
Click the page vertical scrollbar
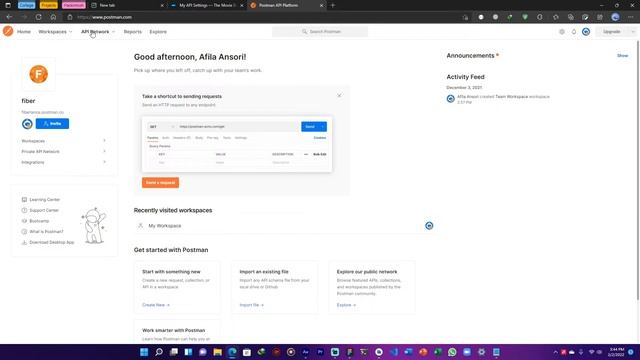(x=638, y=171)
